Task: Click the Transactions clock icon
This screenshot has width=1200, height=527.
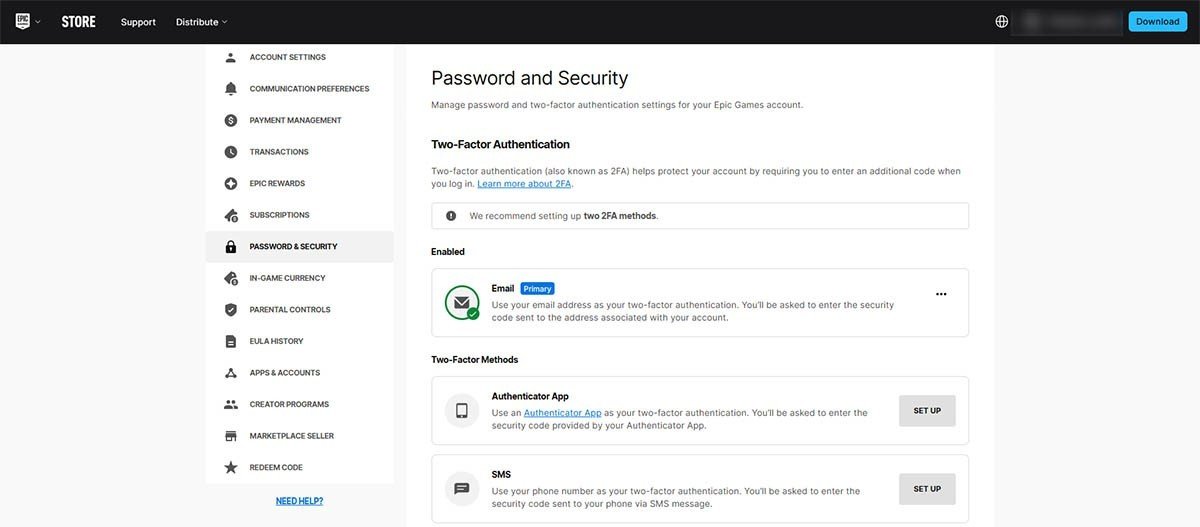Action: [231, 152]
